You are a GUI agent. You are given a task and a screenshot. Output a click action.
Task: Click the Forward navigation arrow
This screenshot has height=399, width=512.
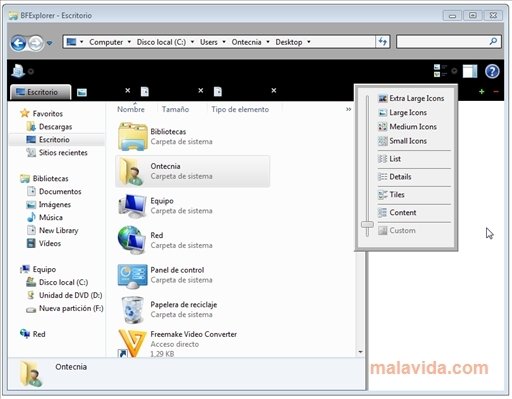[36, 43]
